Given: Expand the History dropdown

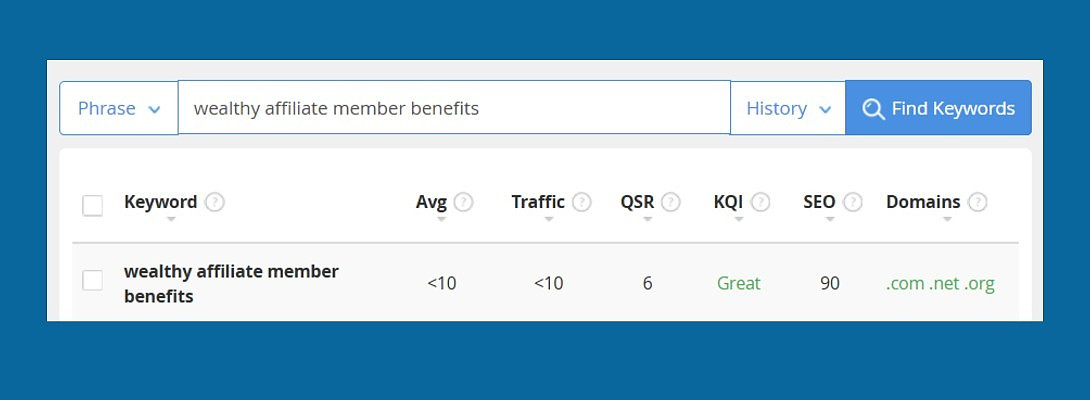Looking at the screenshot, I should click(788, 108).
